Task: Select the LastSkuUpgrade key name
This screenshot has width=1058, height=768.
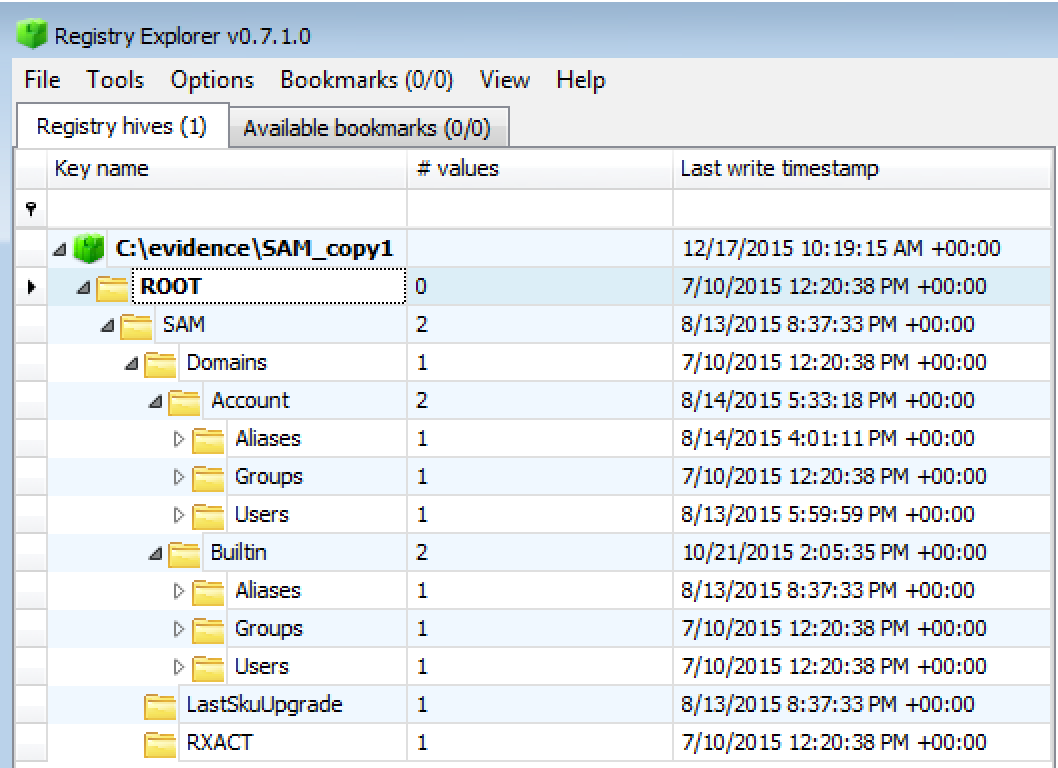Action: (264, 705)
